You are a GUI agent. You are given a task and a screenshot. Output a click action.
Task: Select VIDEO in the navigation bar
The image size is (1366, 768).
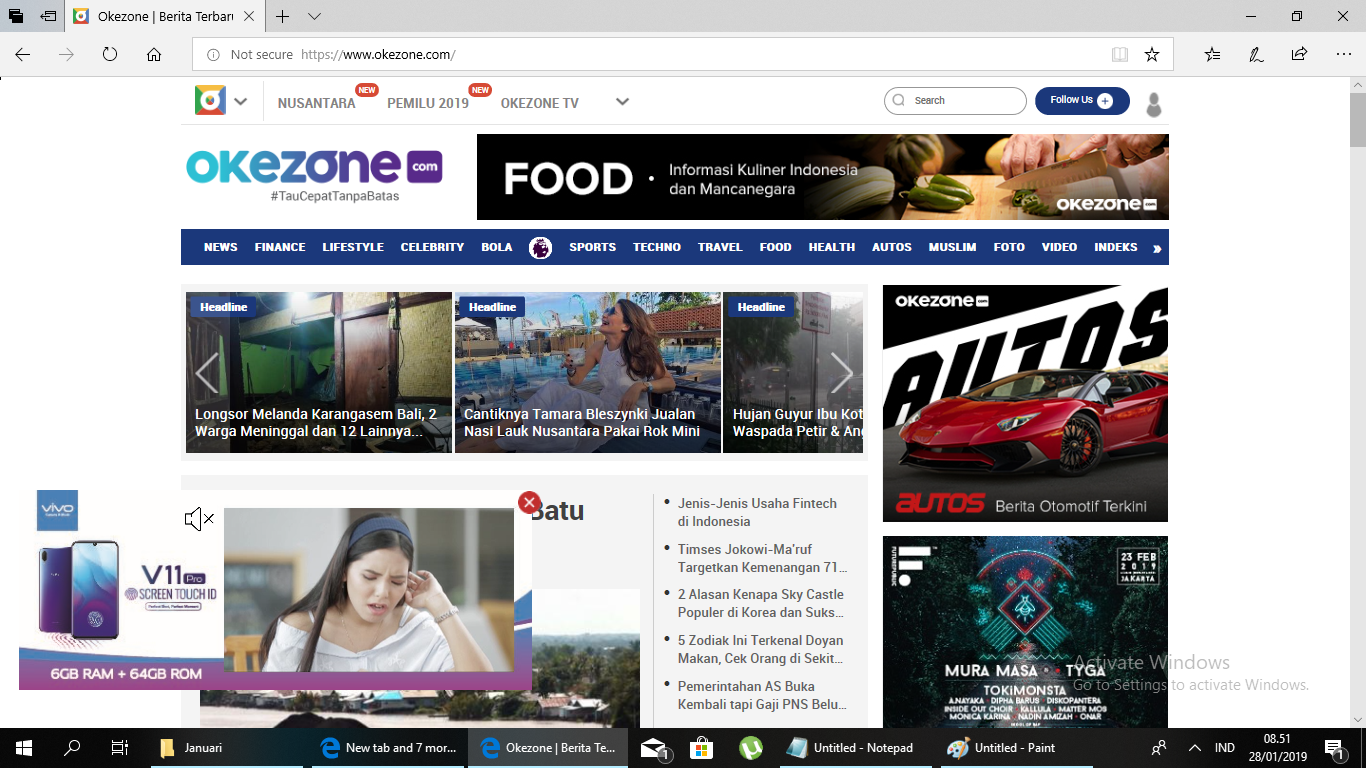pos(1059,247)
